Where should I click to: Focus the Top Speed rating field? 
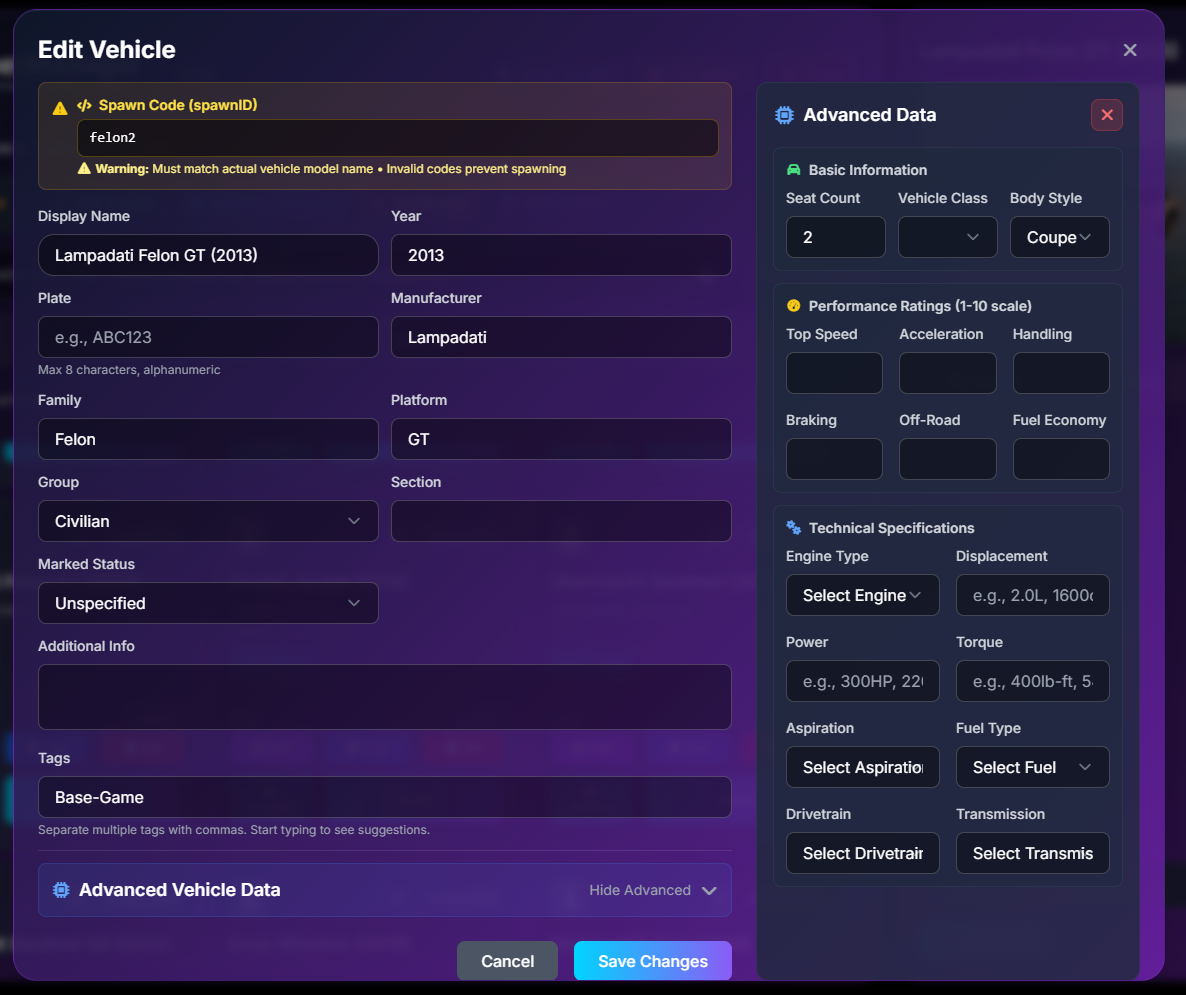pyautogui.click(x=834, y=373)
